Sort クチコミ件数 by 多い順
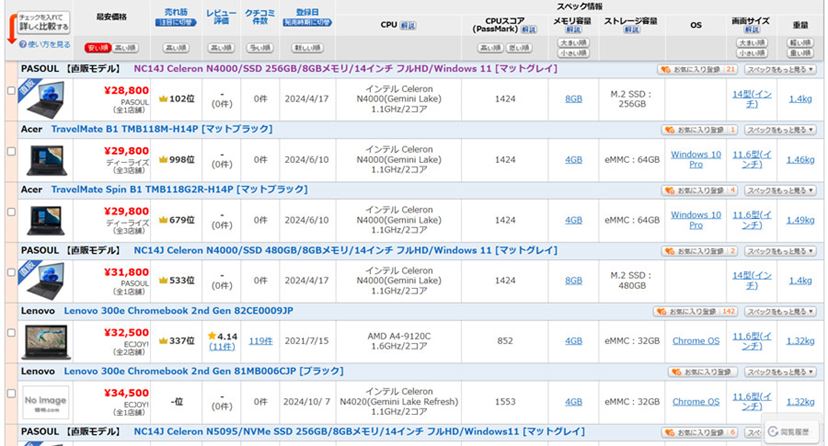Screen dimensions: 828x446 [260, 48]
